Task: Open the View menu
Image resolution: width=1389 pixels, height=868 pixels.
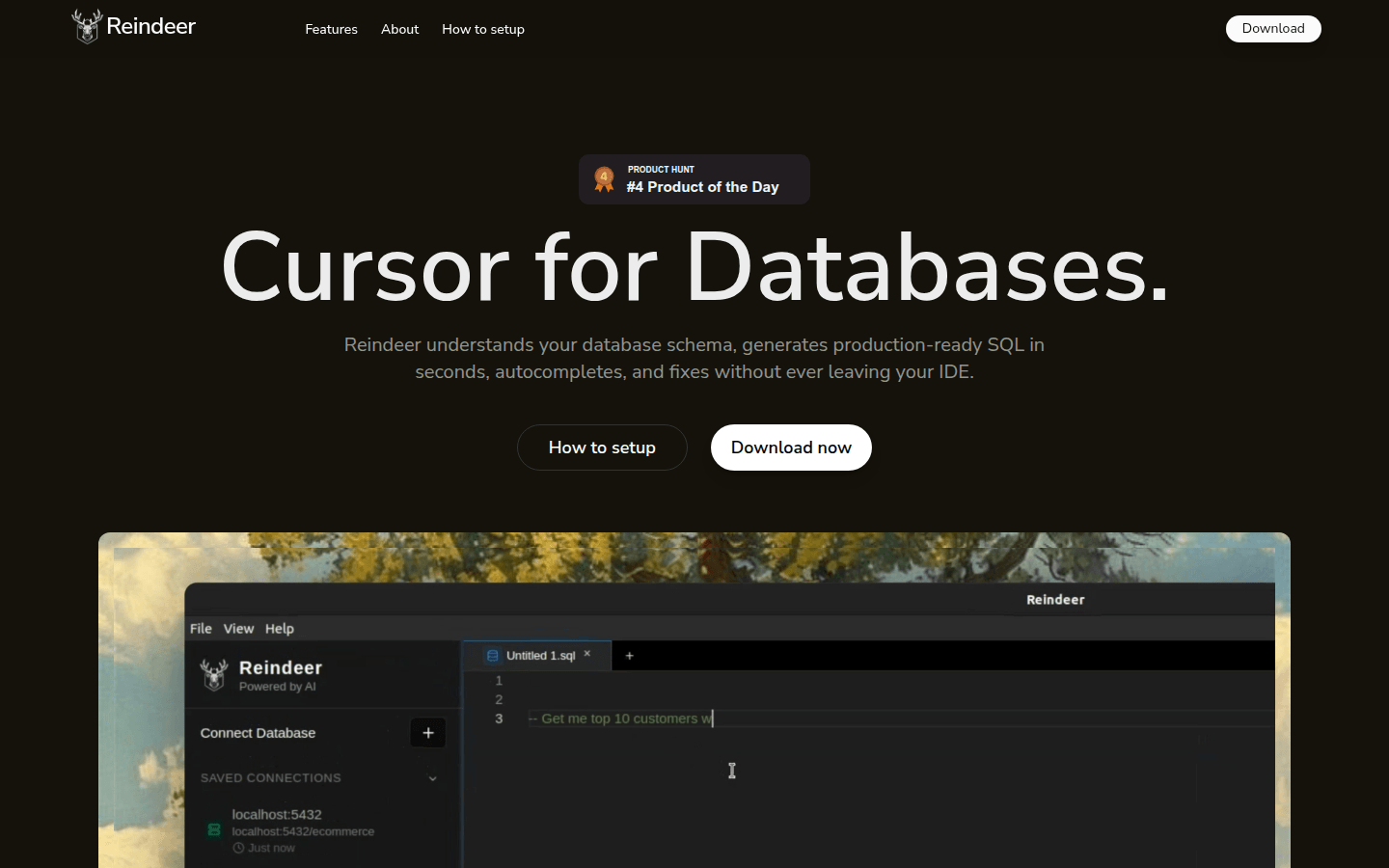Action: pyautogui.click(x=238, y=629)
